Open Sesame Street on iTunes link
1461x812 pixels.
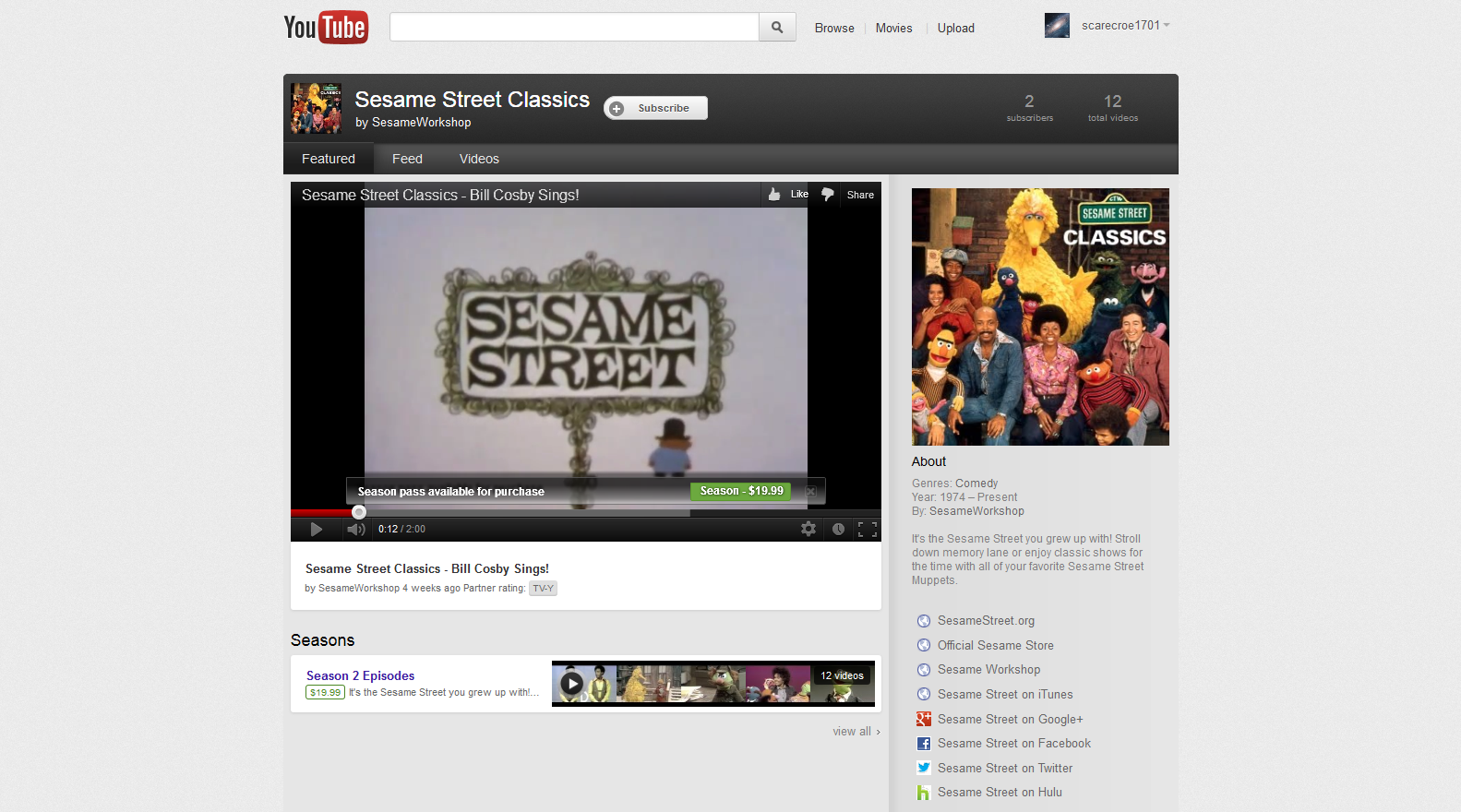(x=1005, y=695)
